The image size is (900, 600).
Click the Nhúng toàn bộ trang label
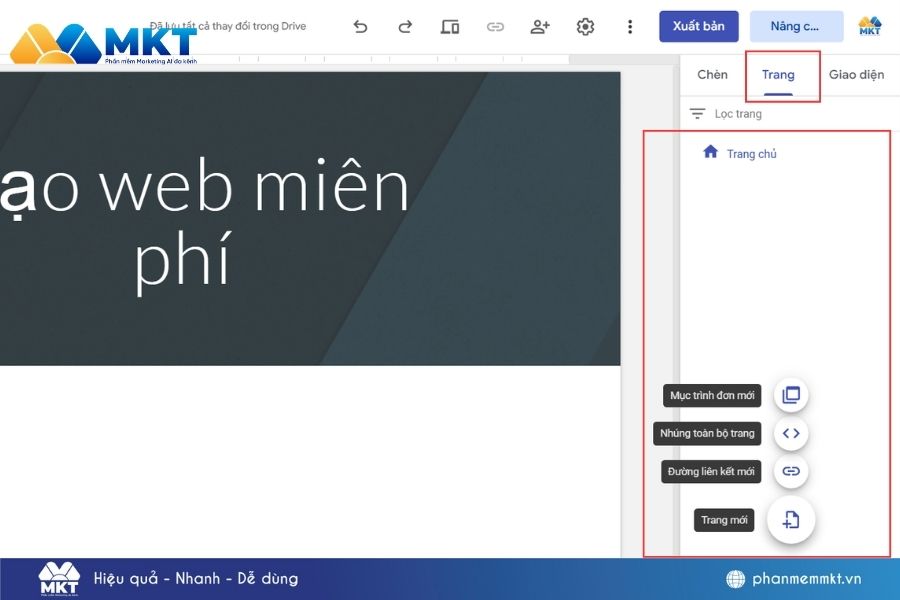707,433
